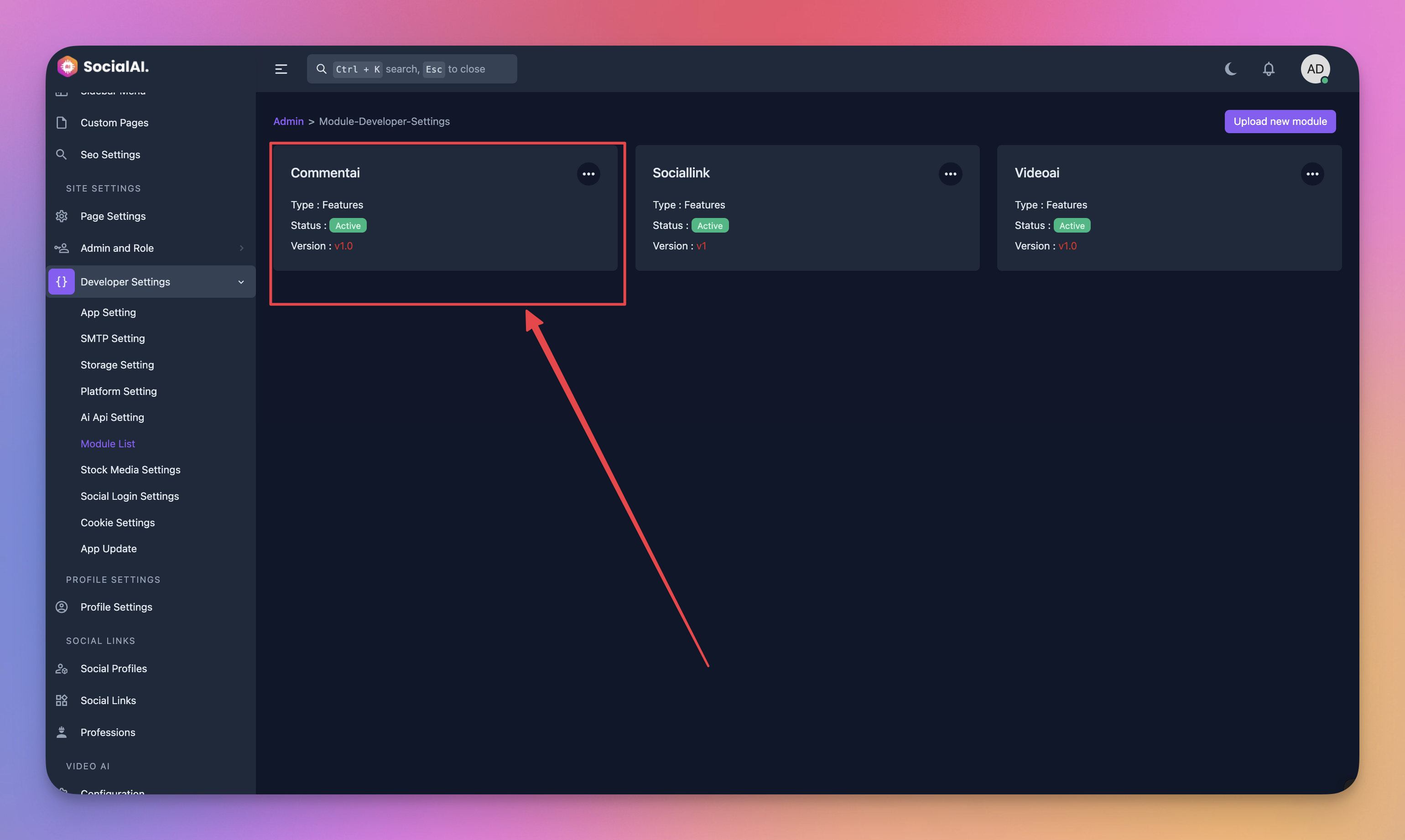Open the Videoai module three-dot menu

[1312, 174]
